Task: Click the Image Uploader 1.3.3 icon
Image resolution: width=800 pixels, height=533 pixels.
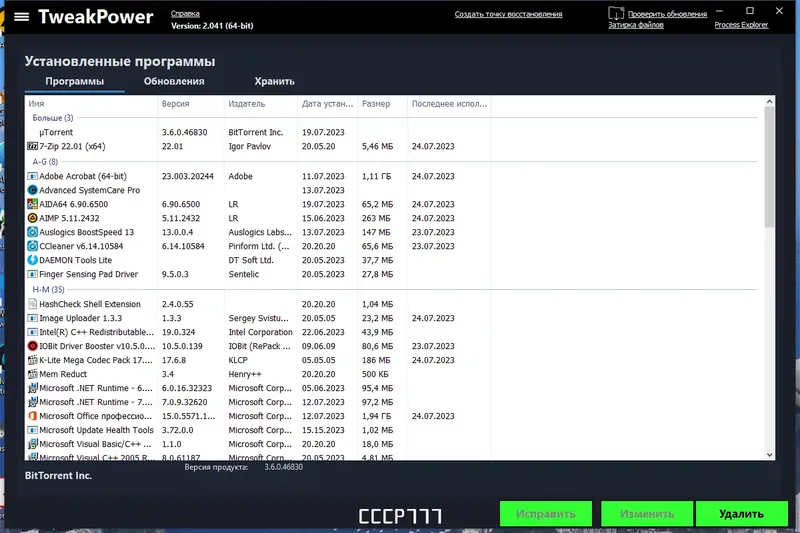Action: tap(32, 318)
